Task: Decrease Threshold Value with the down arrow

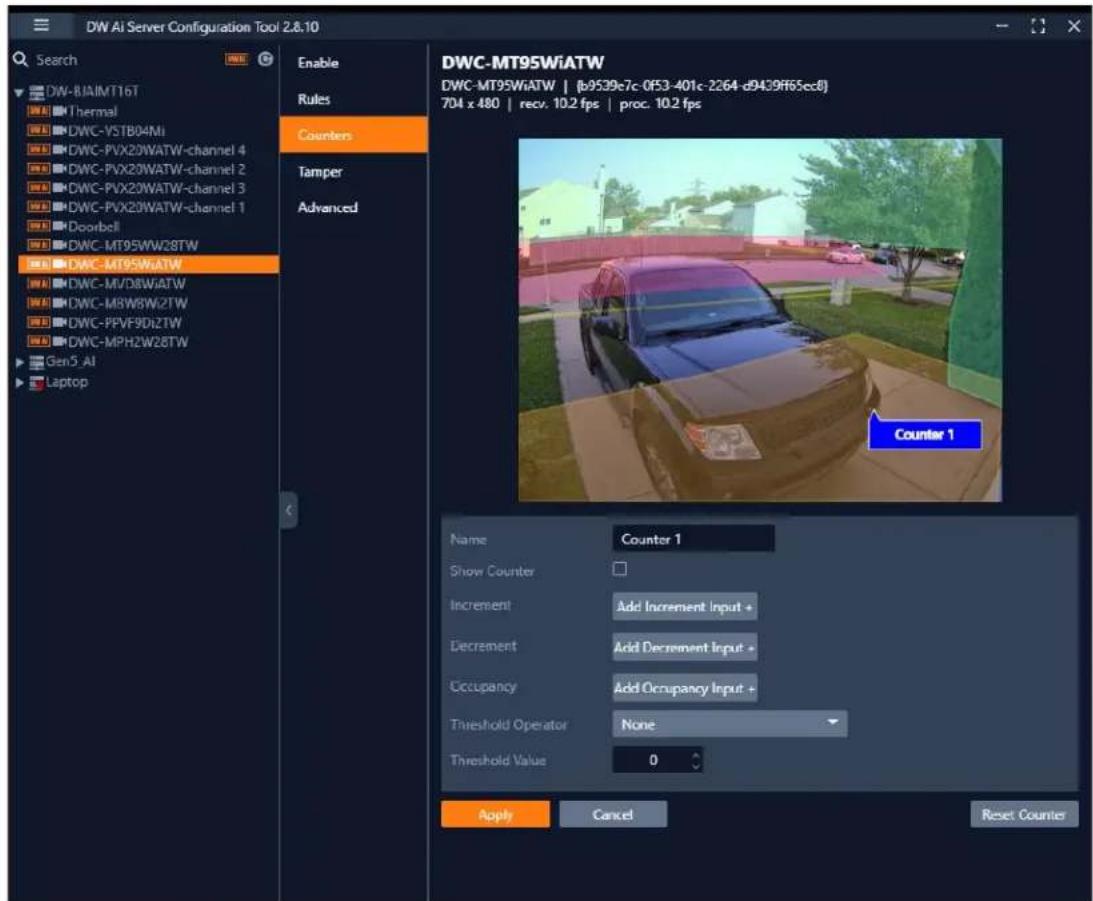Action: pyautogui.click(x=696, y=766)
